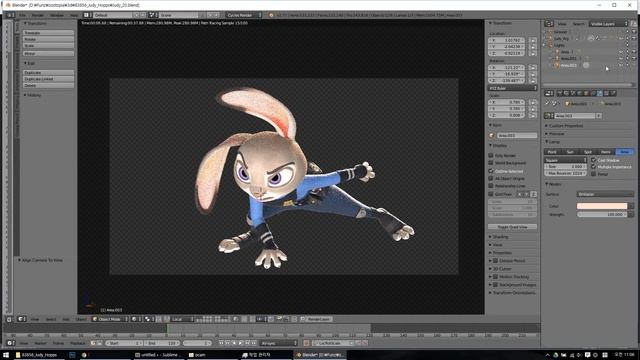Open Sublime Text from the taskbar
Screen dimensions: 640x360
158,355
